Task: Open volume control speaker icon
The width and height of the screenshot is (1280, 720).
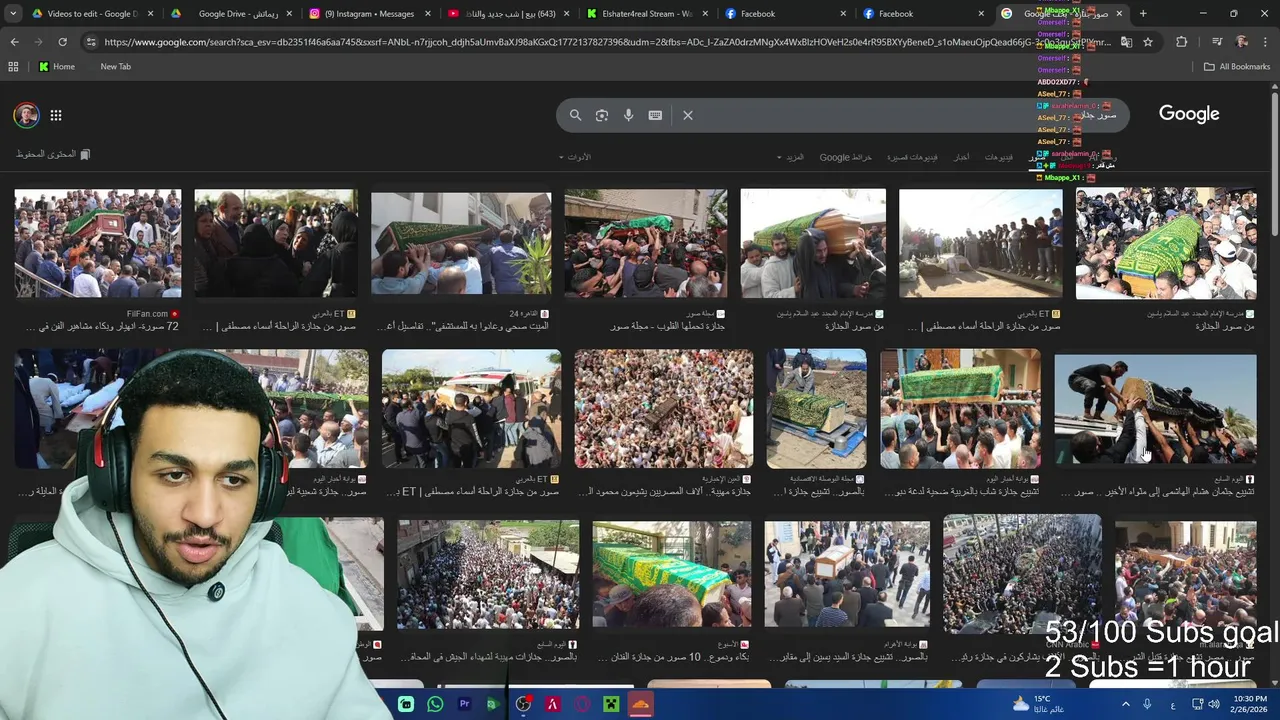Action: [1213, 704]
